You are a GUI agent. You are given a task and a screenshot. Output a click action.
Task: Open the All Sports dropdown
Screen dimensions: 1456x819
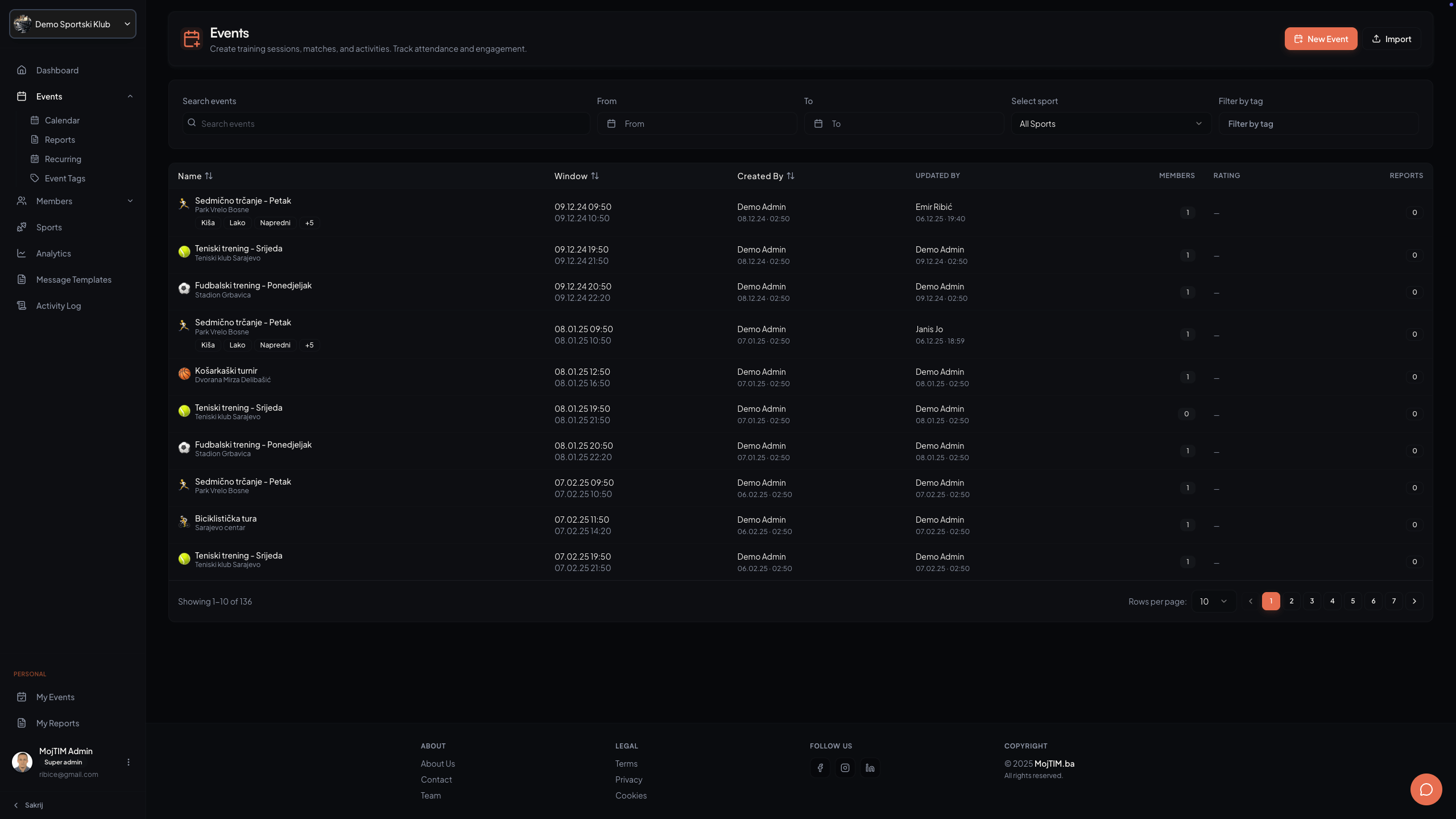pos(1111,123)
